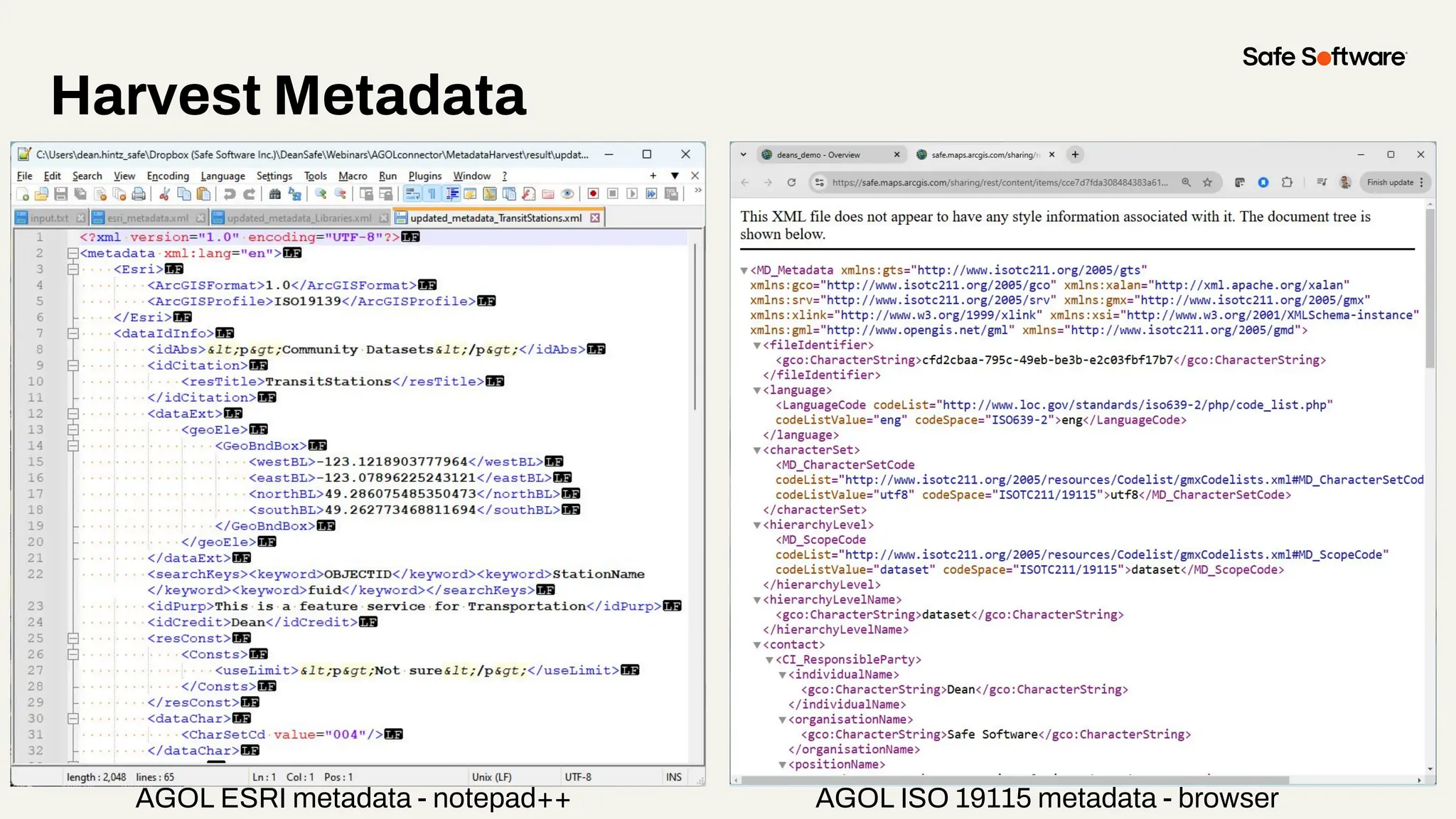1456x819 pixels.
Task: Redo the edit in Notepad++ toolbar
Action: (x=249, y=194)
